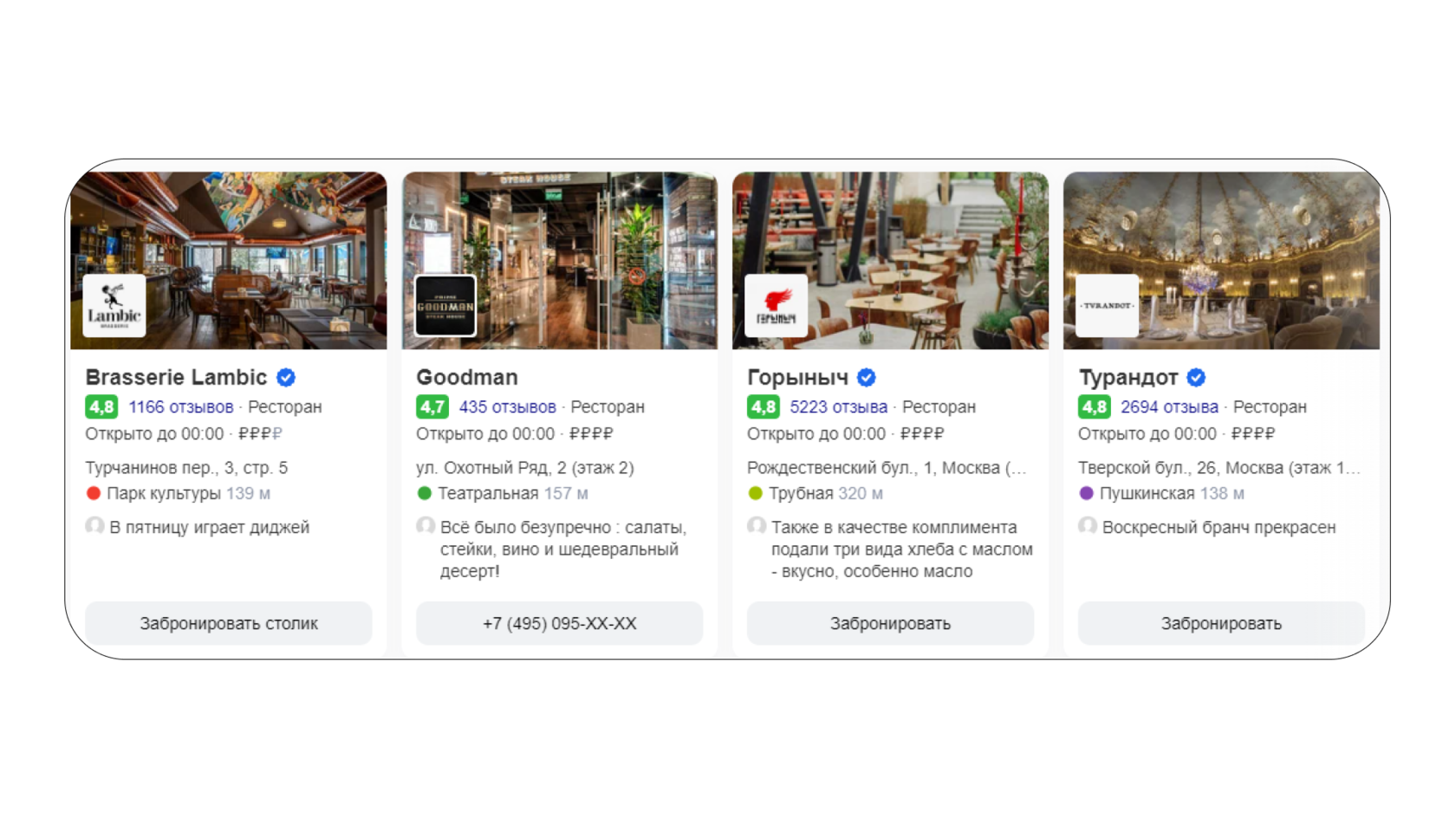Open the Goodman restaurant title
This screenshot has width=1456, height=819.
(x=467, y=377)
